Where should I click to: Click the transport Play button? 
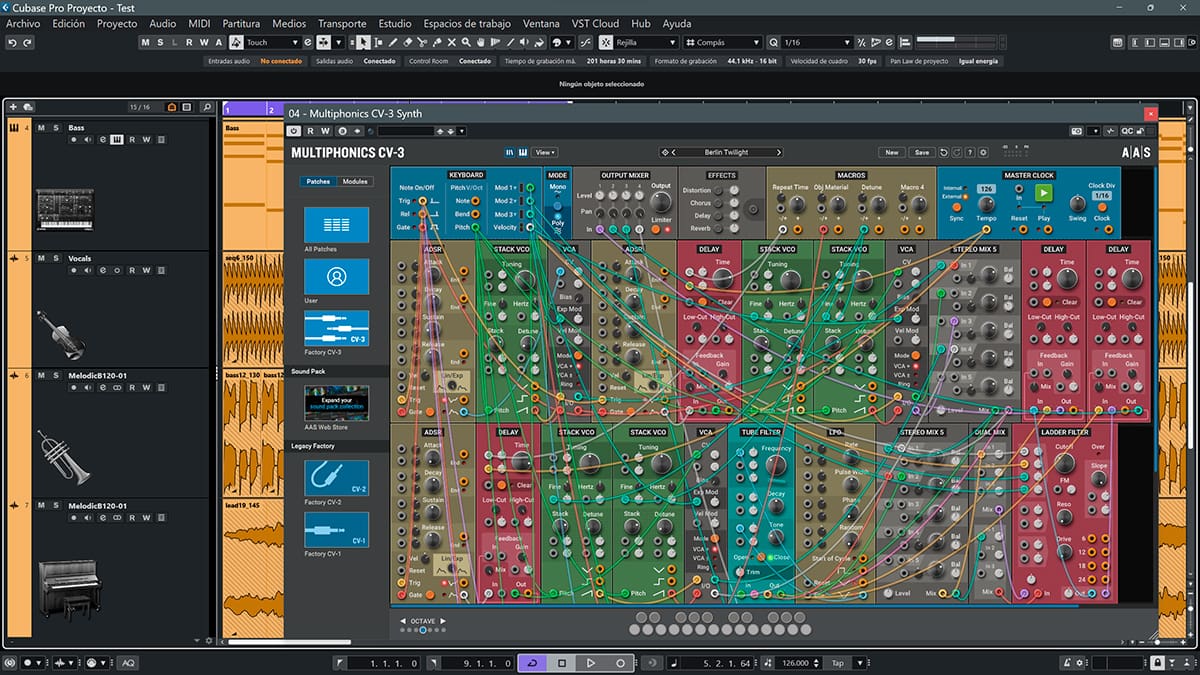tap(591, 663)
